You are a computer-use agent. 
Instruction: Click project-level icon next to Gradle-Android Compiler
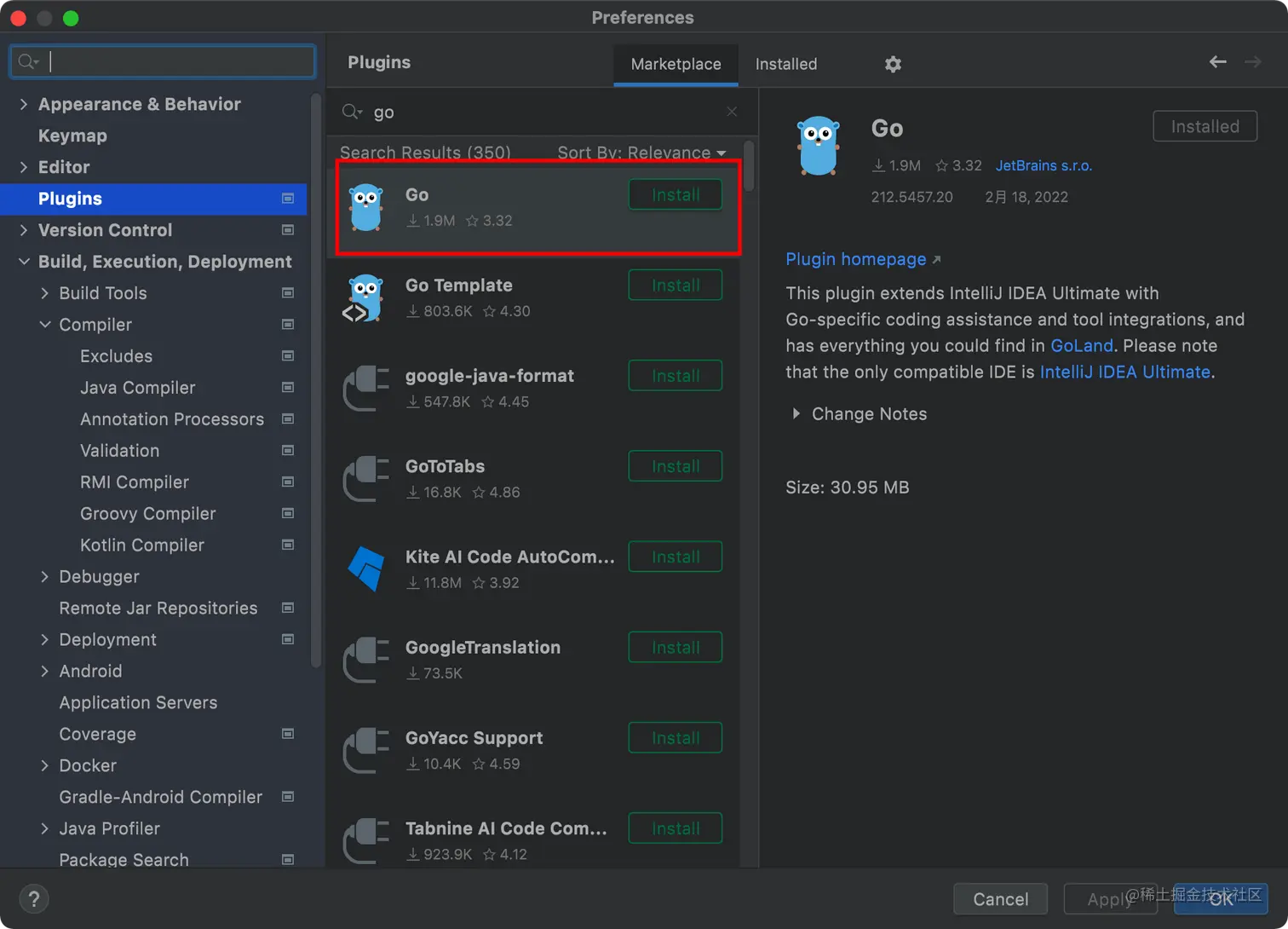[x=288, y=797]
